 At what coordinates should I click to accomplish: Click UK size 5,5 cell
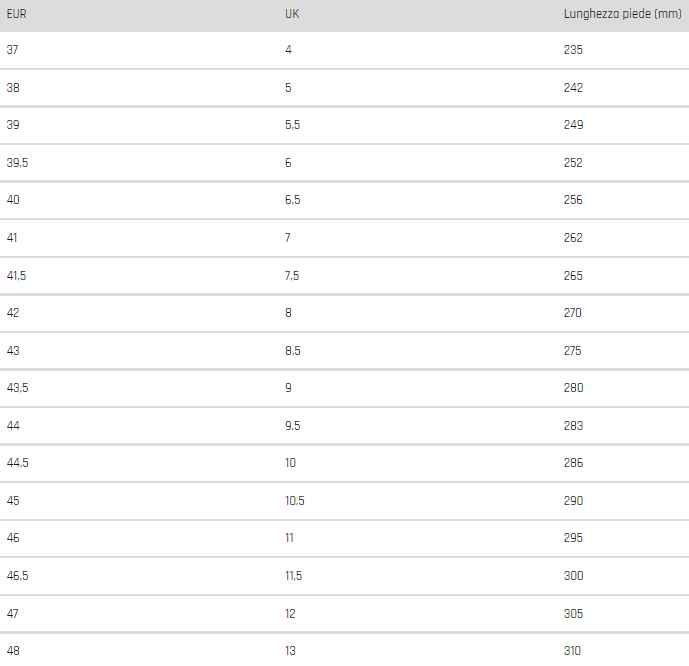(x=293, y=125)
